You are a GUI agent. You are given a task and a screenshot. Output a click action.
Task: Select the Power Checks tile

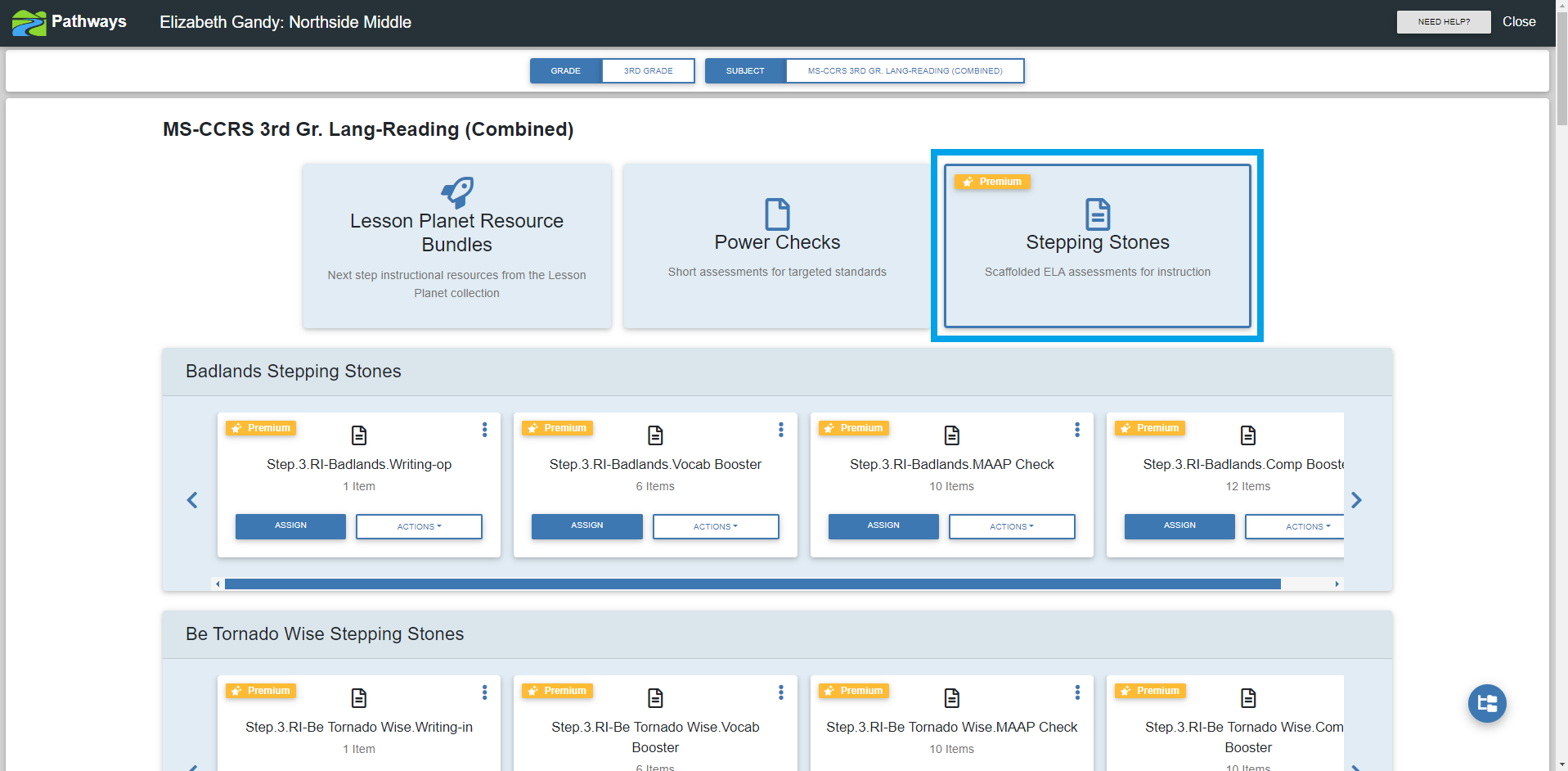(777, 246)
